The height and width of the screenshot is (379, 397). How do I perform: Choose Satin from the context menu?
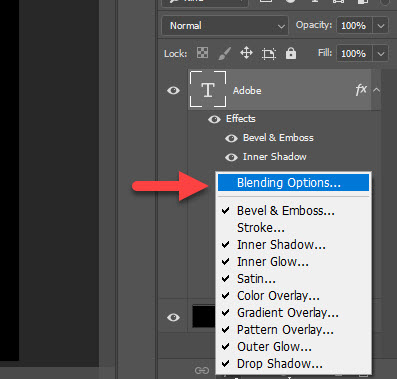tap(293, 279)
